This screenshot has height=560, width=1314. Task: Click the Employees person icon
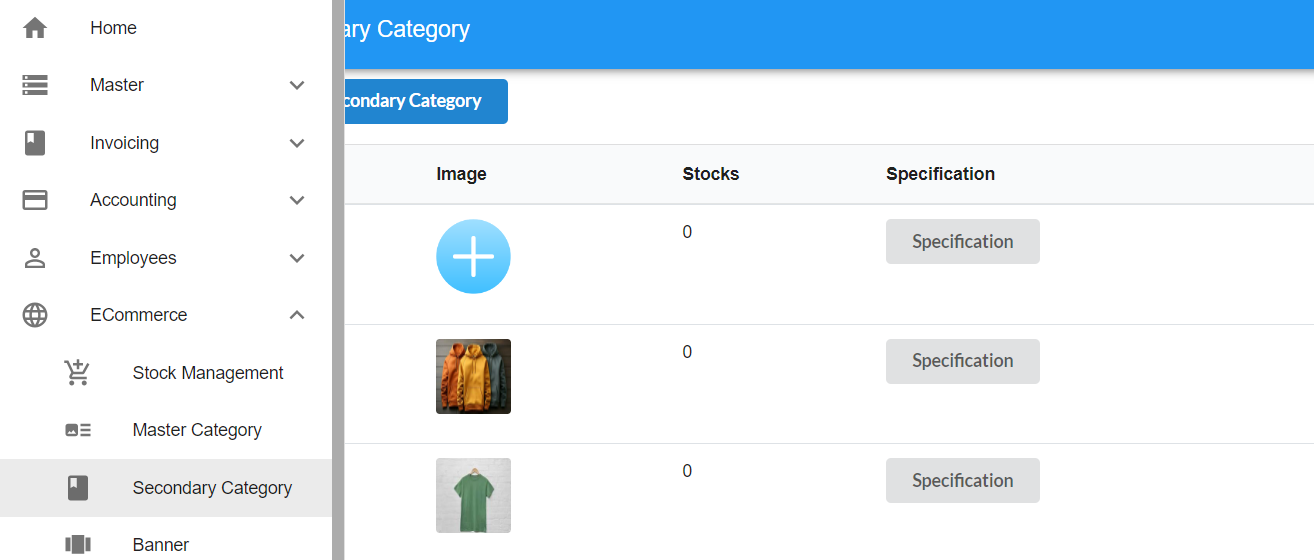click(x=35, y=258)
